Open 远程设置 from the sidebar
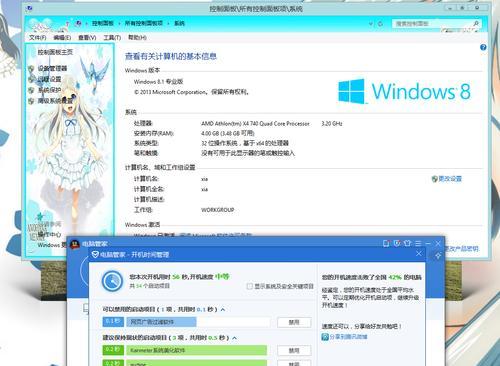The height and width of the screenshot is (366, 500). [49, 79]
